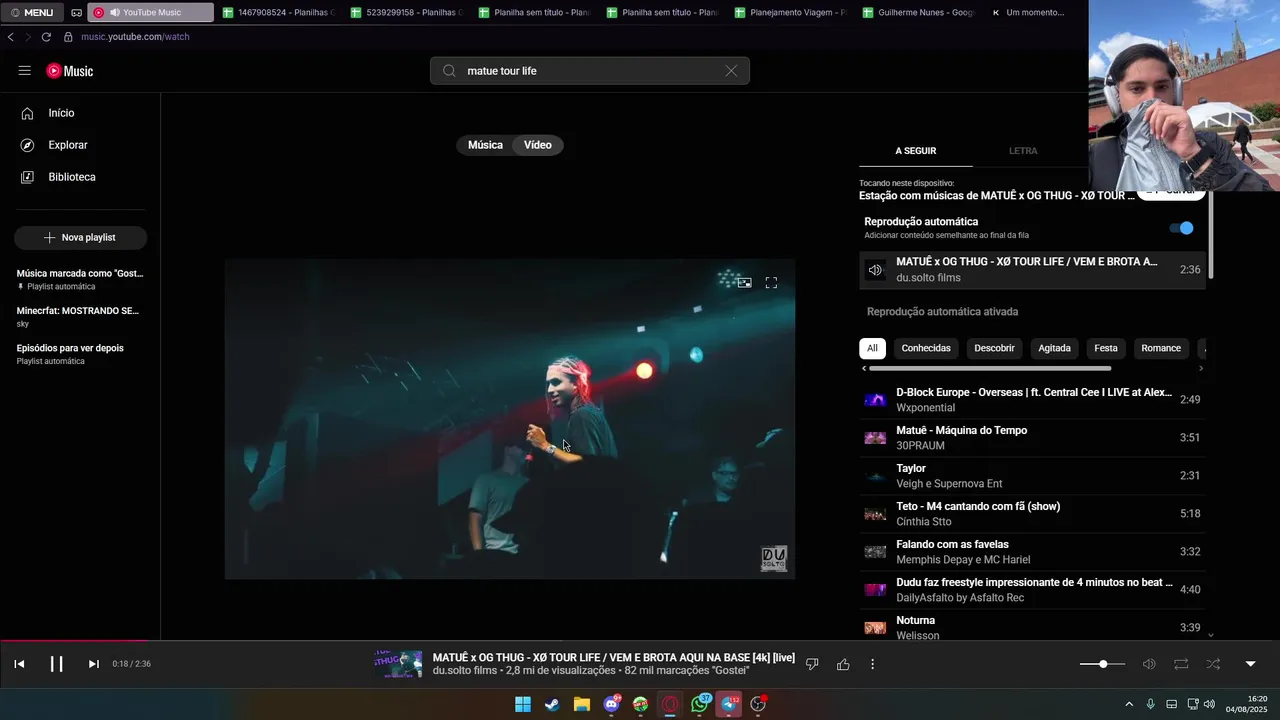
Task: Filter queue by Conhecidas
Action: [926, 348]
